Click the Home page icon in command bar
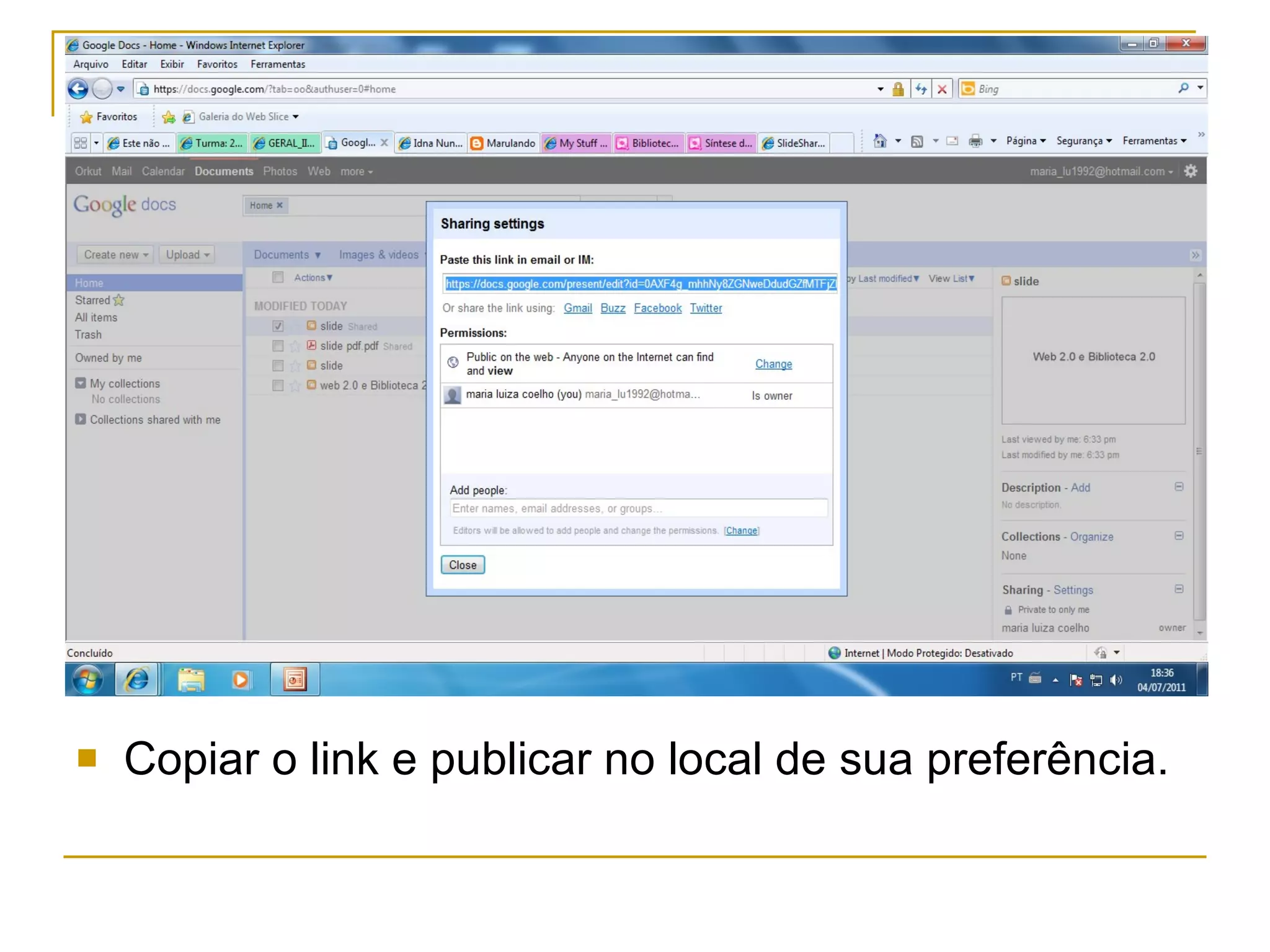1270x952 pixels. pyautogui.click(x=880, y=141)
